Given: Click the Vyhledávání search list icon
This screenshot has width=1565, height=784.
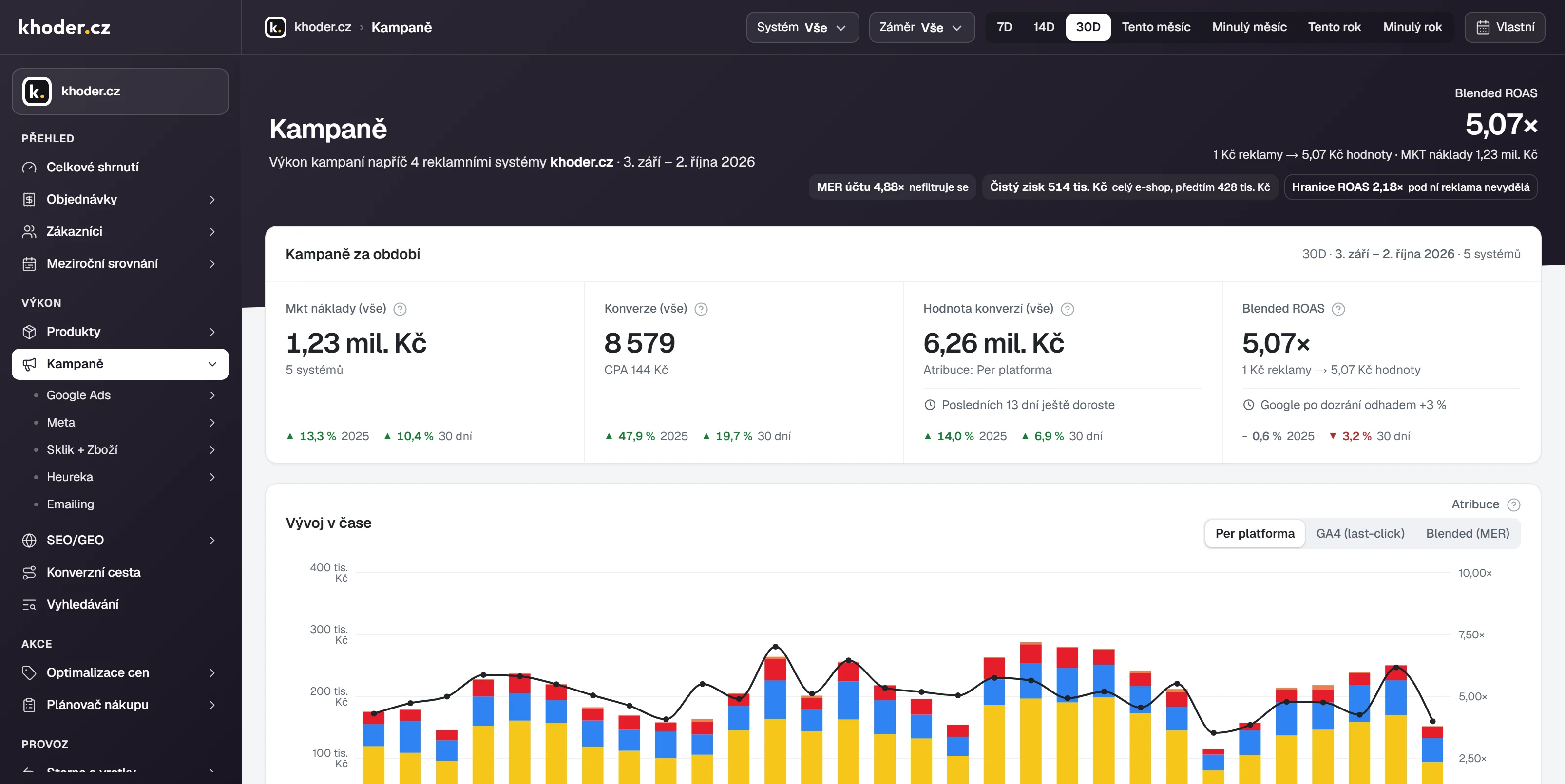Looking at the screenshot, I should (29, 604).
